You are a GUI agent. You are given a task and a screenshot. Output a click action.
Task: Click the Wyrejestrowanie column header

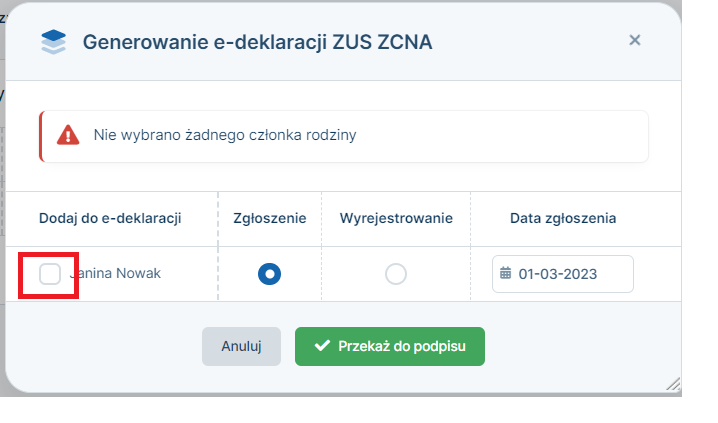[x=396, y=218]
